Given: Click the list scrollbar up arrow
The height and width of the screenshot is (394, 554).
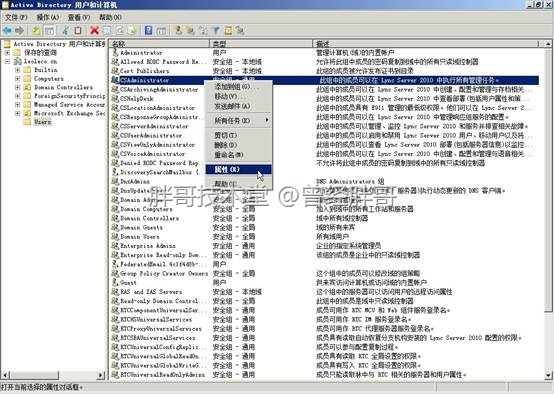Looking at the screenshot, I should (x=548, y=44).
